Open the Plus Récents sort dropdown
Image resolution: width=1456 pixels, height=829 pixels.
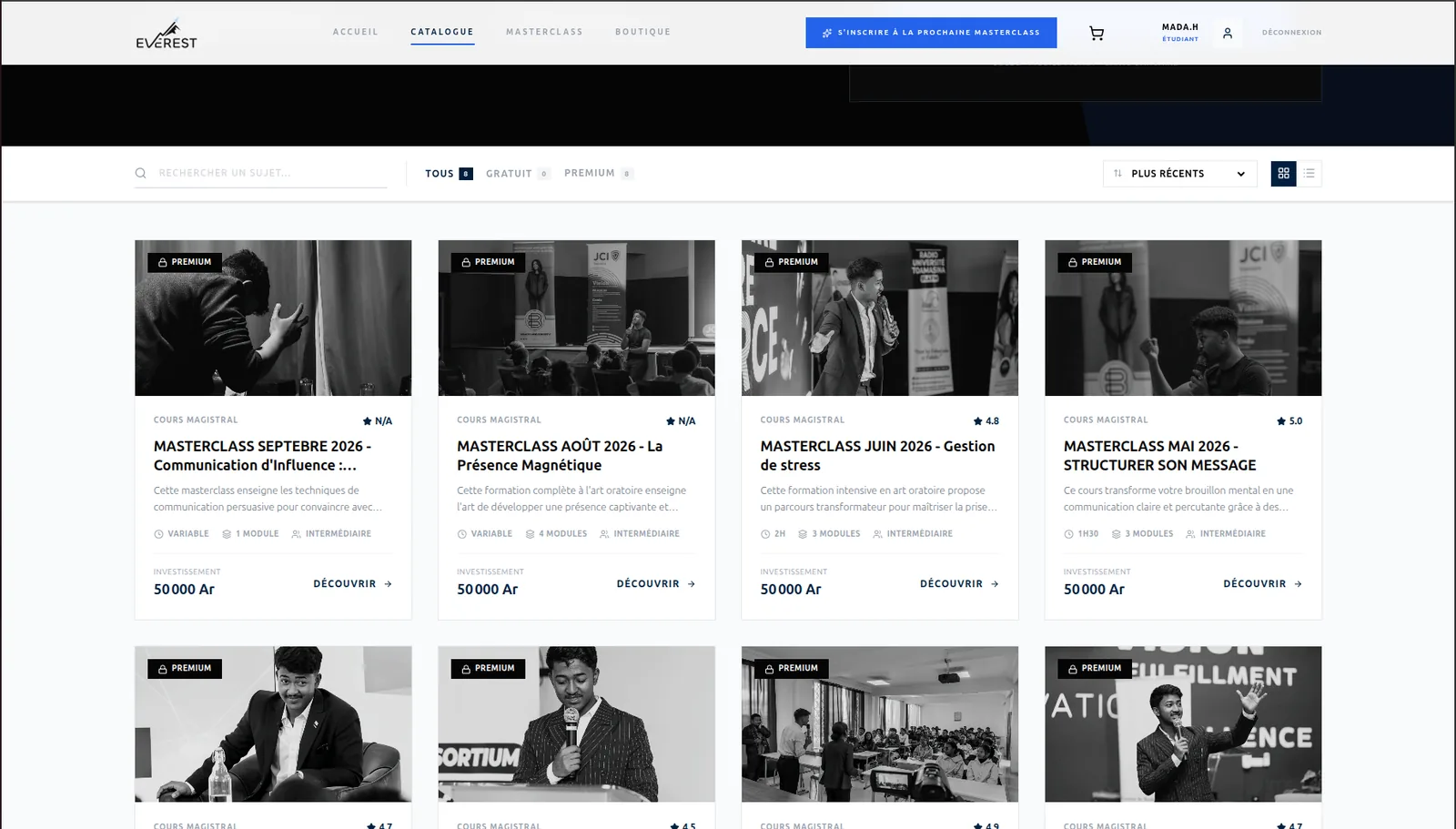(x=1179, y=174)
